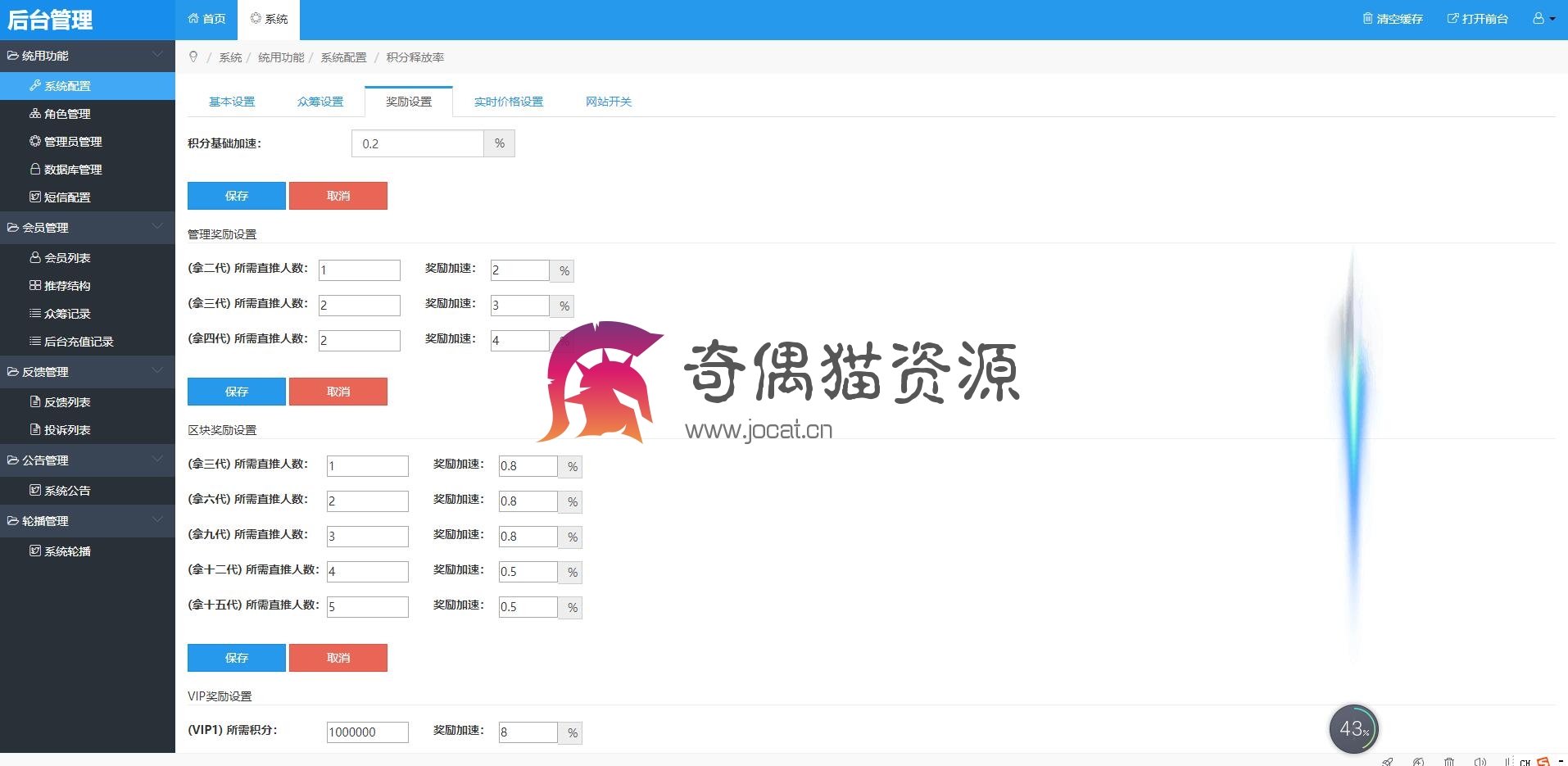The width and height of the screenshot is (1568, 766).
Task: Click the 拿十五代 奖励加速 field
Action: coord(528,607)
